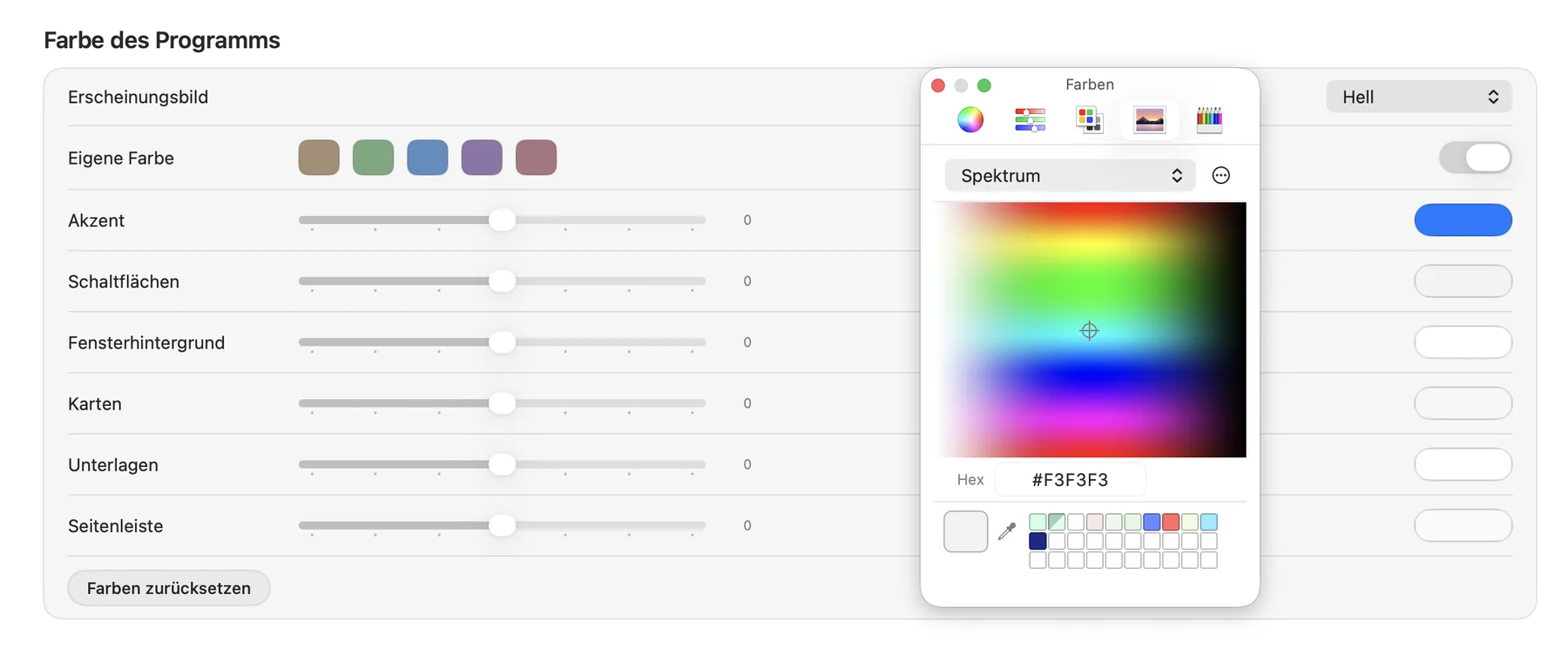Click the Seitenleiste slider handle
1568x649 pixels.
coord(502,525)
